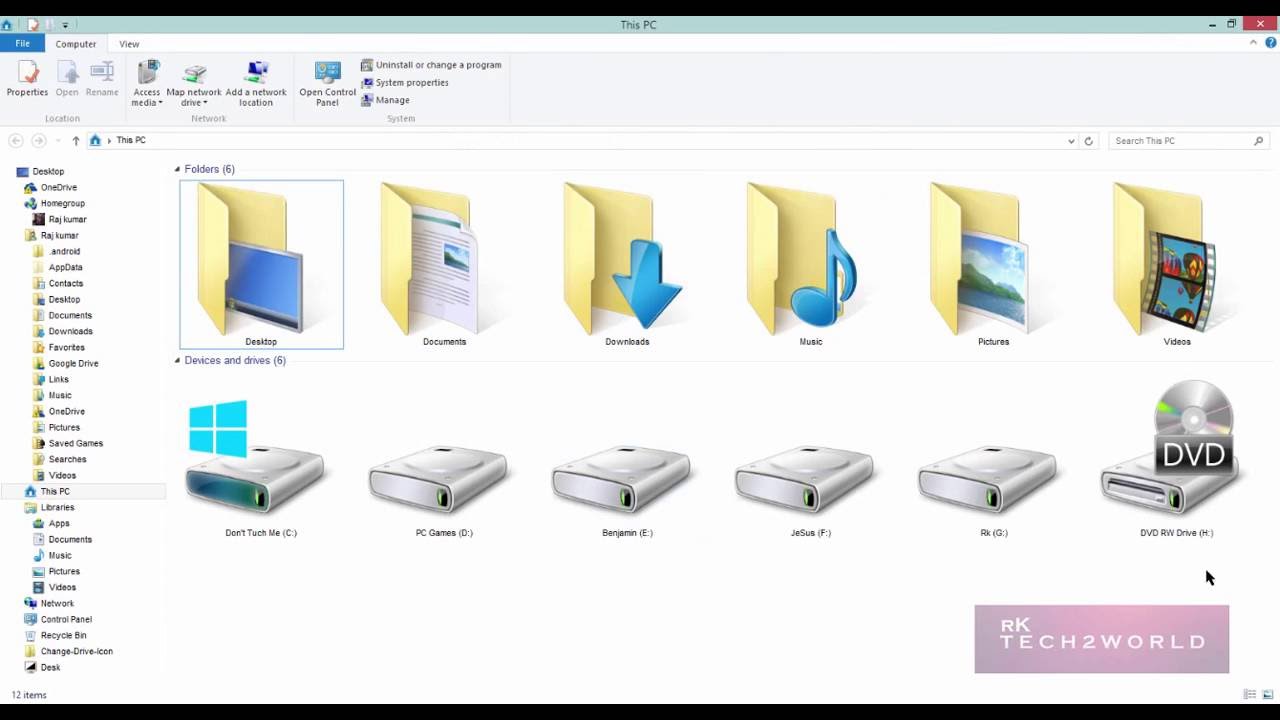The height and width of the screenshot is (720, 1280).
Task: Open the Downloads folder icon
Action: click(627, 260)
